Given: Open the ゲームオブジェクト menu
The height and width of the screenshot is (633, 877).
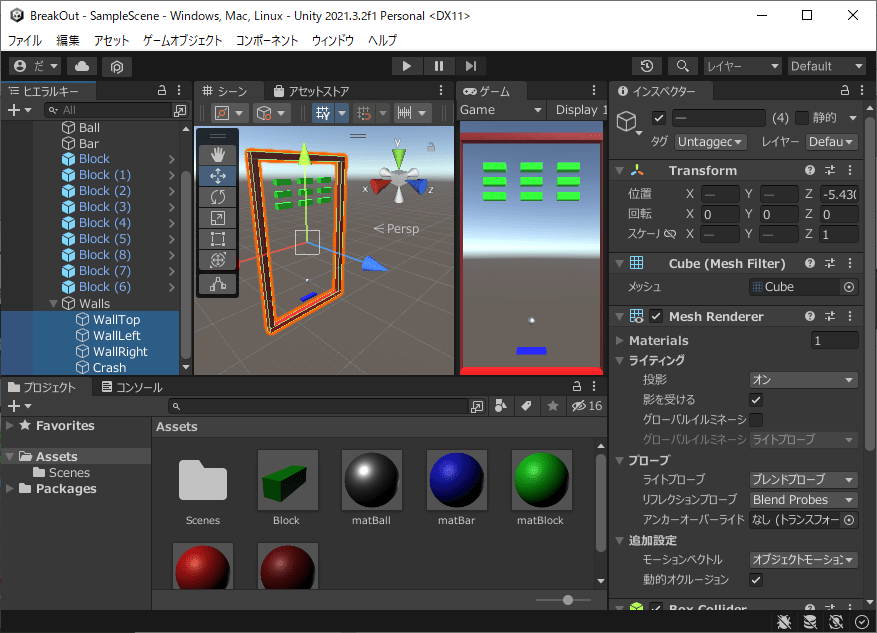Looking at the screenshot, I should point(183,40).
